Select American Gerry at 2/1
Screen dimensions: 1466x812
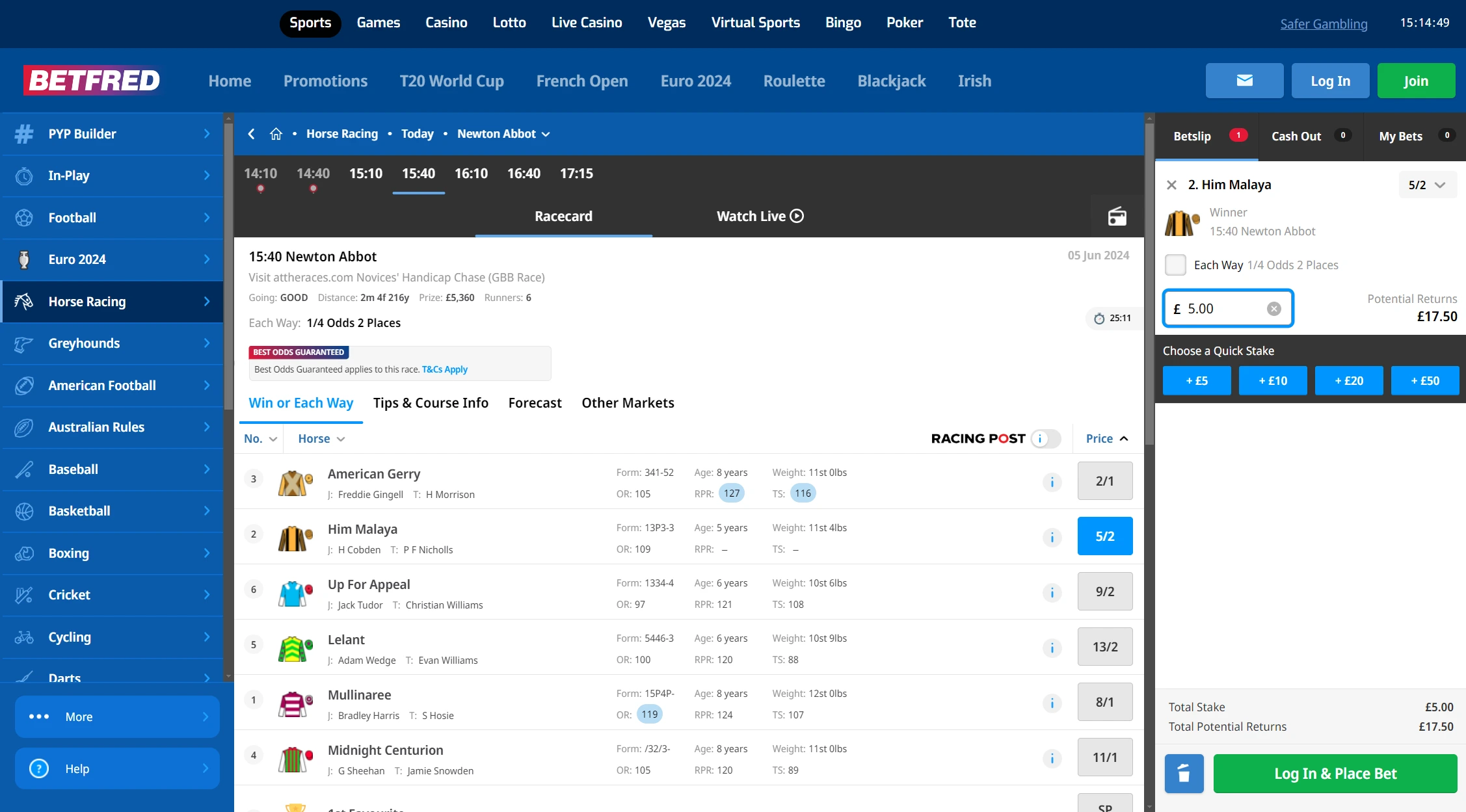1105,481
